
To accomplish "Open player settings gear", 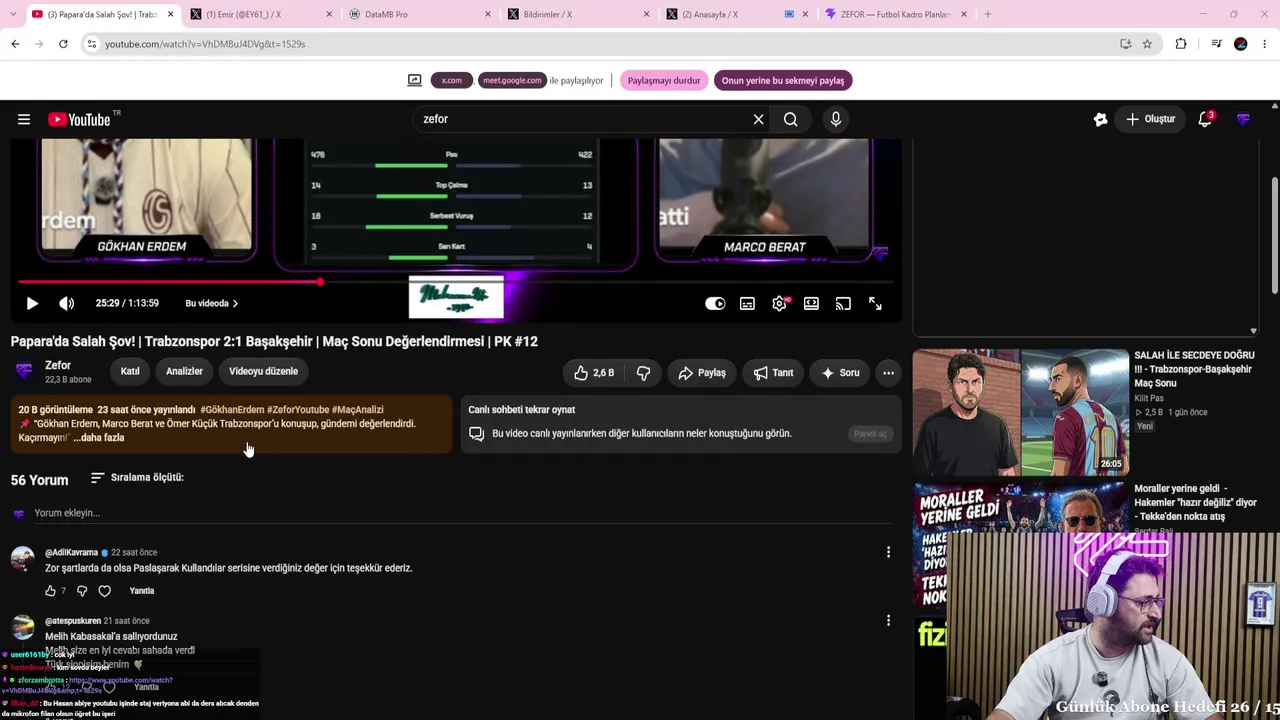I will pos(780,303).
